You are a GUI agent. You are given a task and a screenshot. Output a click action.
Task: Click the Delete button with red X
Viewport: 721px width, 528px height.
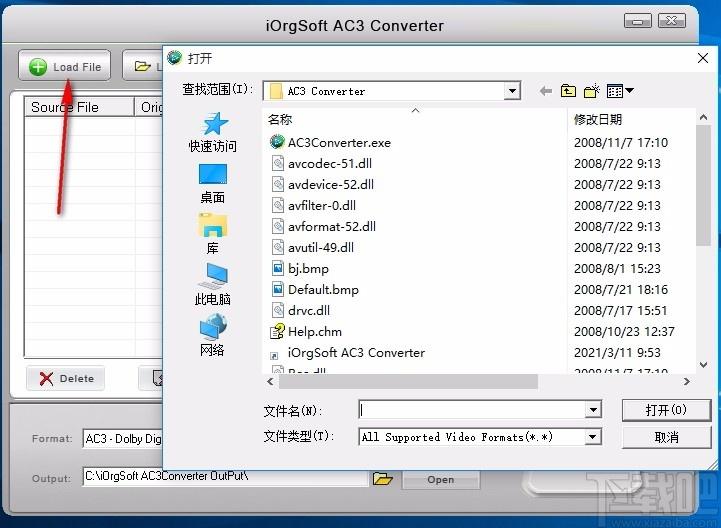click(65, 379)
